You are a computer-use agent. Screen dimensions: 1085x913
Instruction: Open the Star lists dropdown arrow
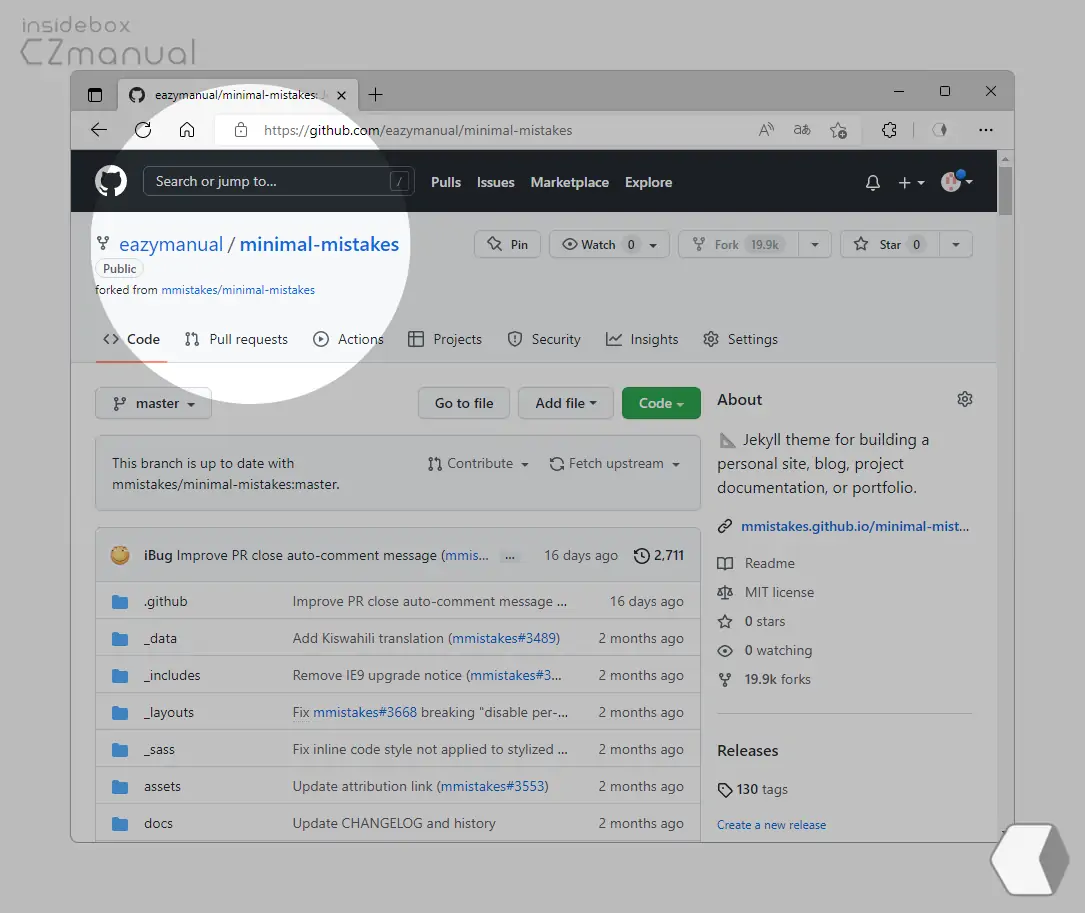[956, 244]
